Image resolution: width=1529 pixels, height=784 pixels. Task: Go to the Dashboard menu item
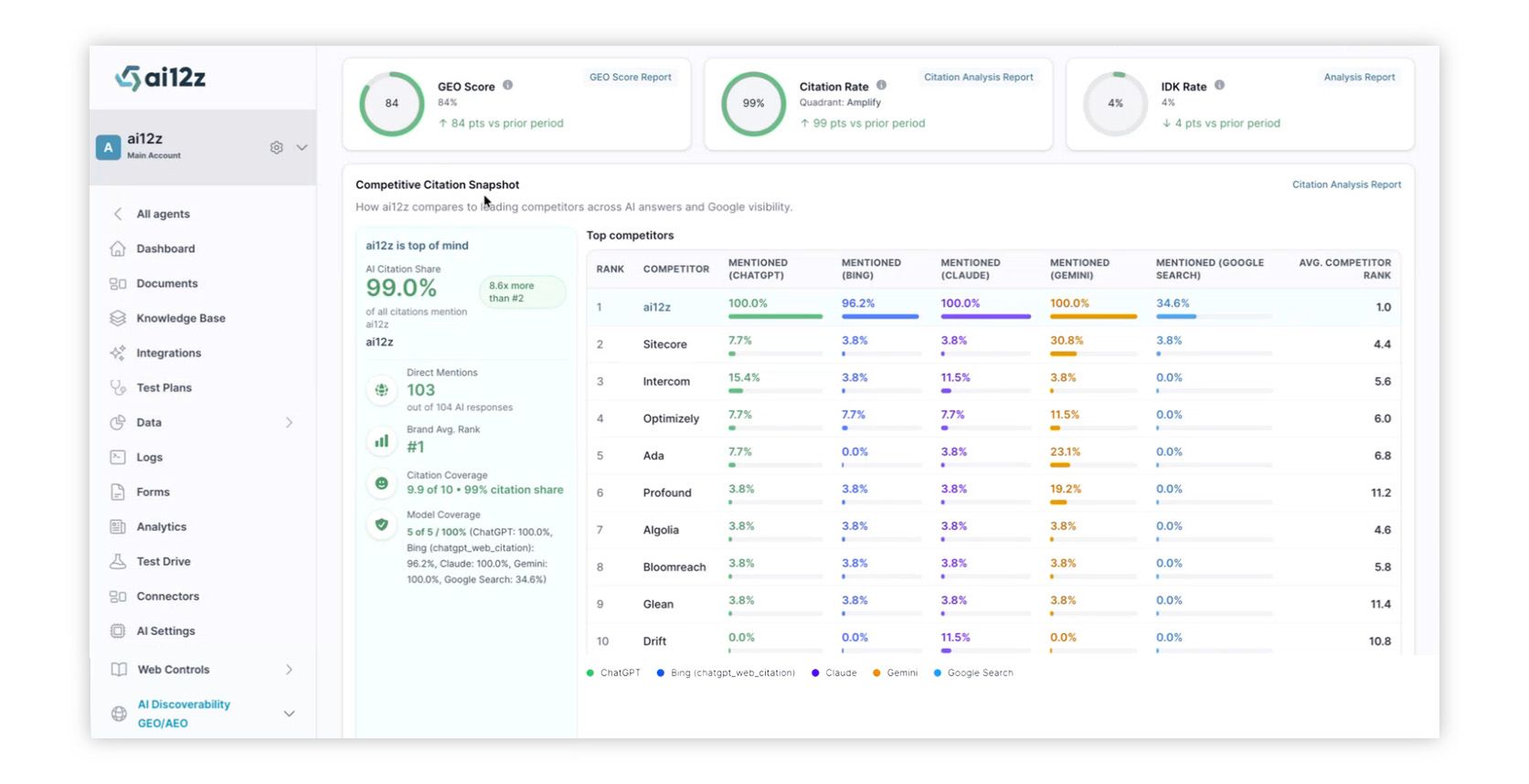click(x=165, y=249)
